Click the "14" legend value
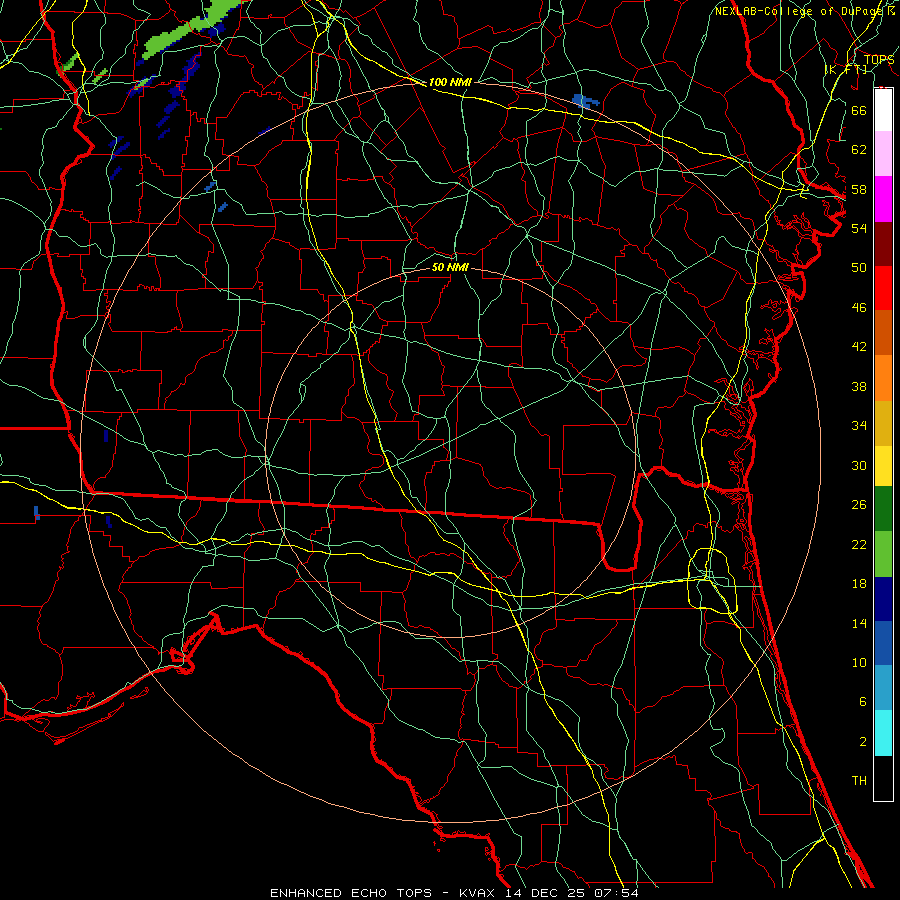The image size is (900, 900). click(859, 623)
